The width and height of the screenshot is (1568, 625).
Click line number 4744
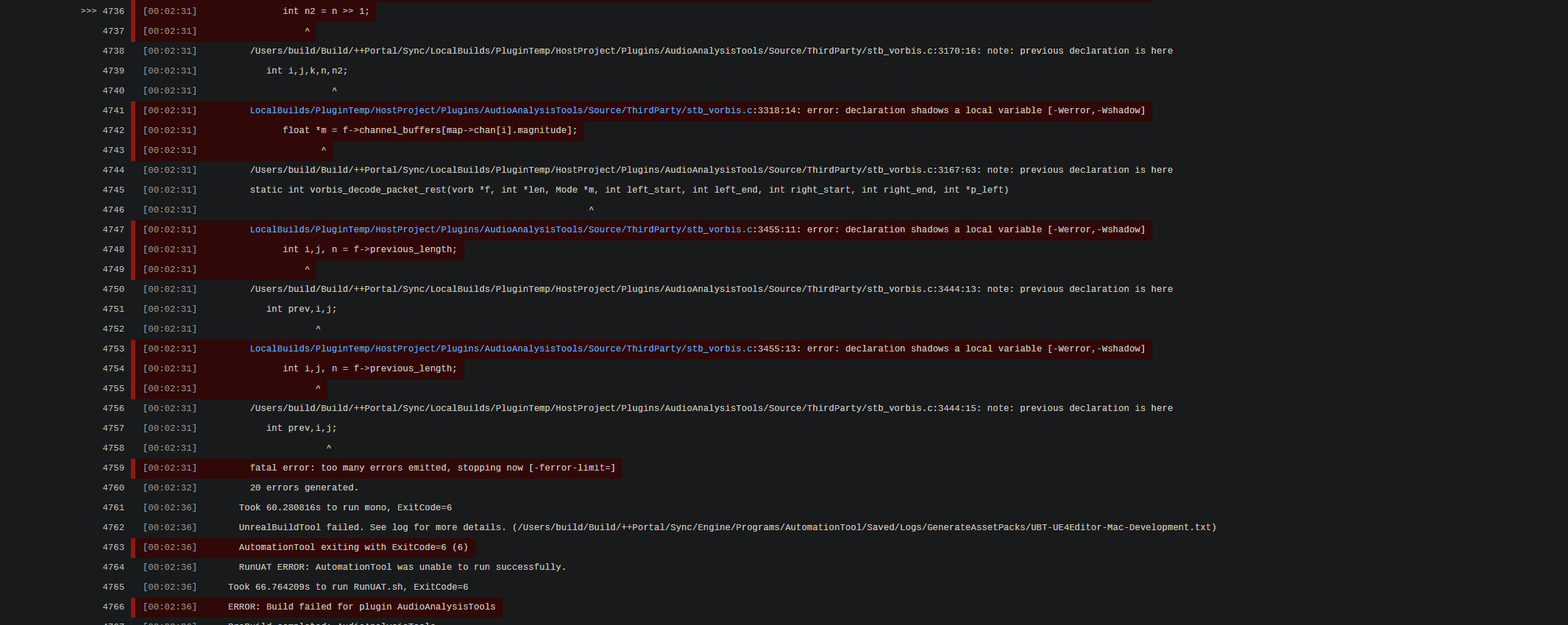pyautogui.click(x=113, y=170)
